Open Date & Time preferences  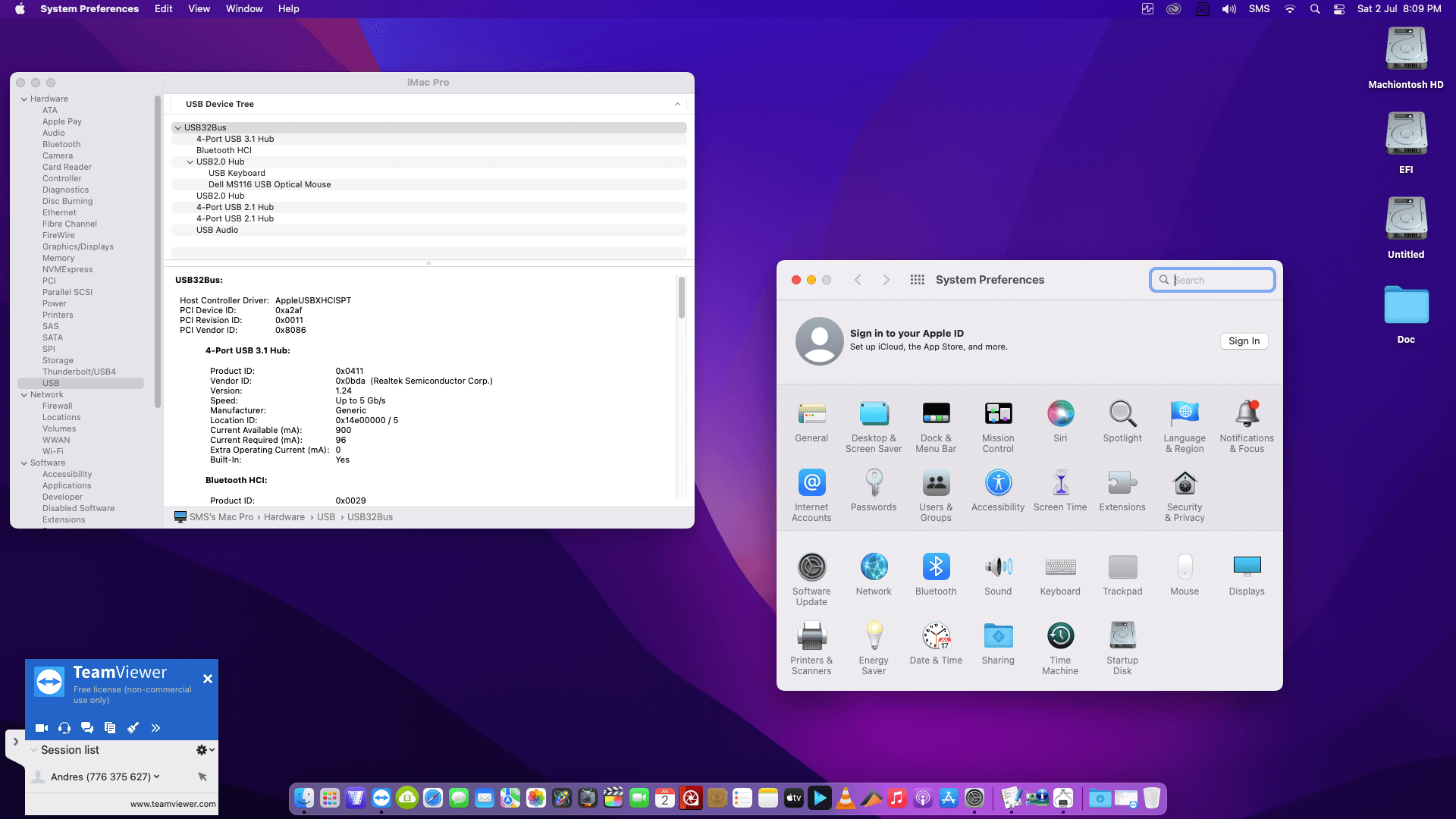[936, 636]
